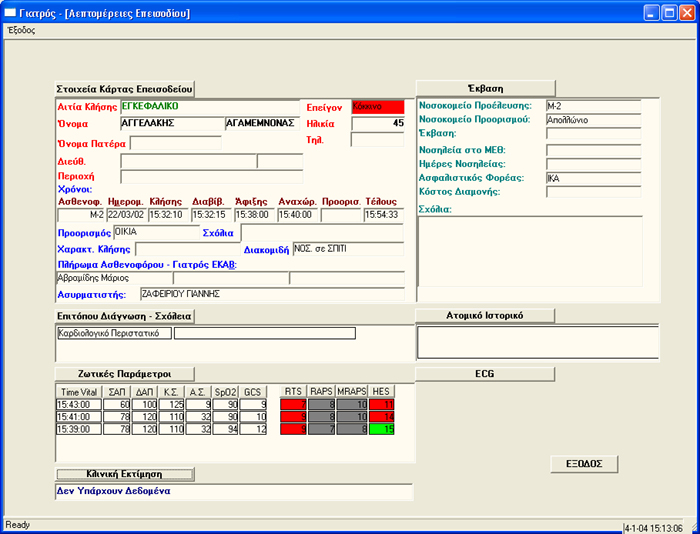Click the empty Τηλ. phone field

coord(378,140)
